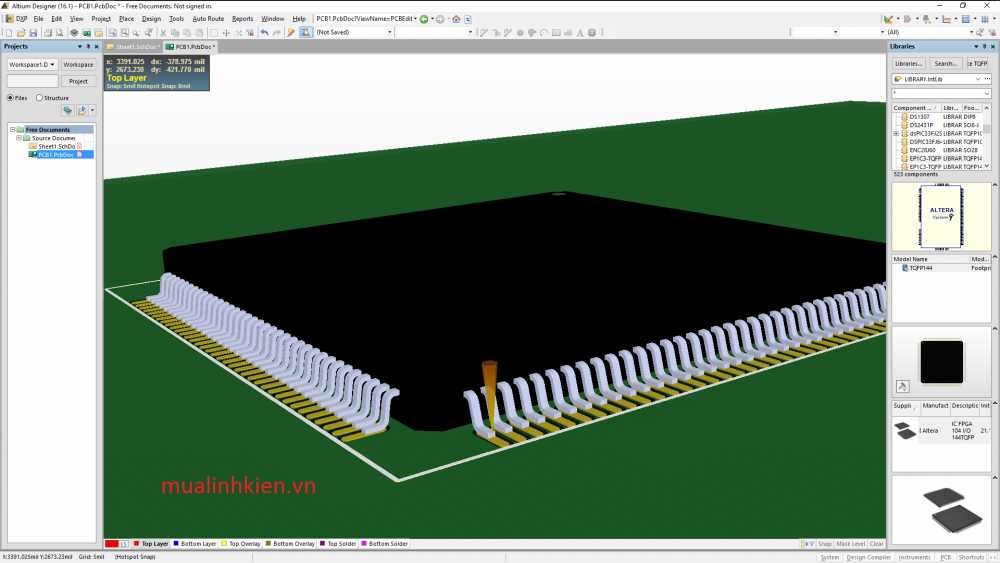Select the Files radio button

11,98
